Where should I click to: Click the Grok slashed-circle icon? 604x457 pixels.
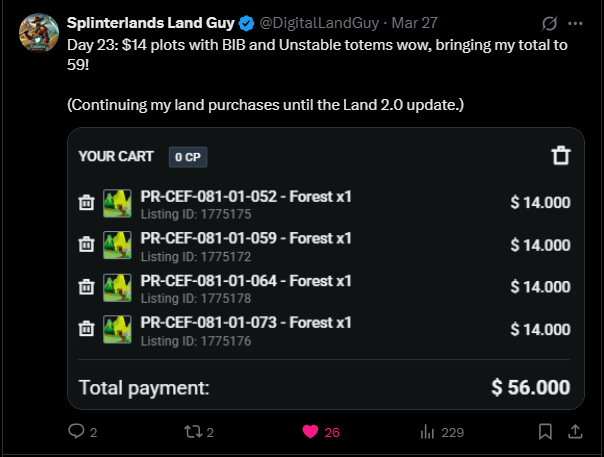click(x=549, y=24)
